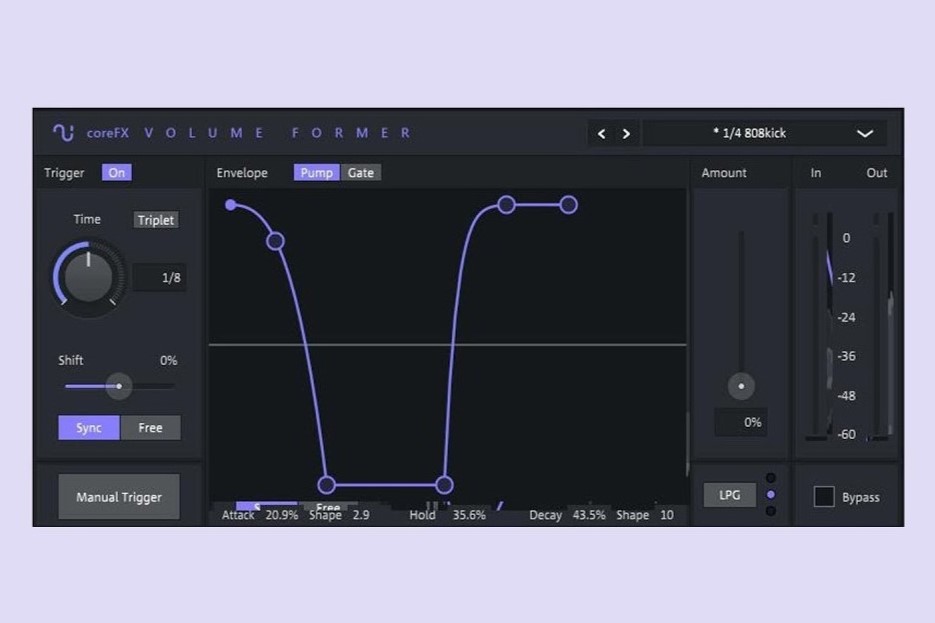Click the decay Shape 10 value
Viewport: 935px width, 623px height.
pyautogui.click(x=667, y=515)
